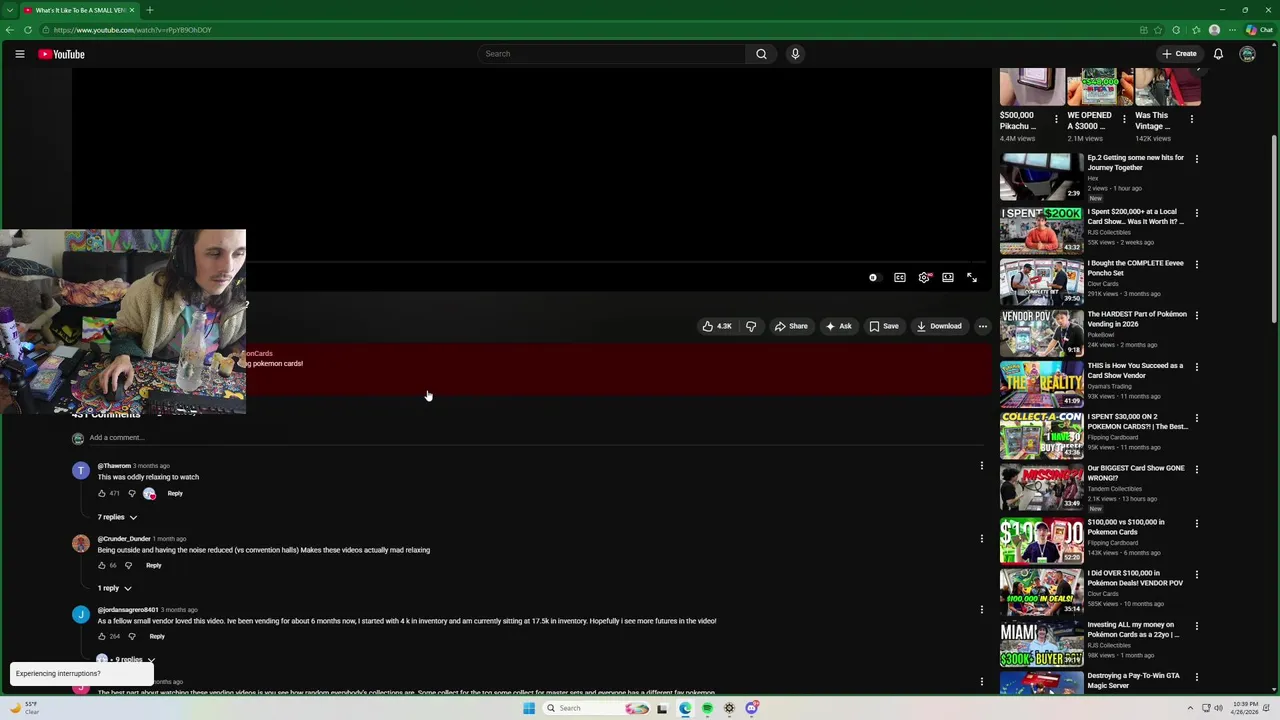This screenshot has height=720, width=1280.
Task: Click the search magnifier button
Action: (761, 54)
